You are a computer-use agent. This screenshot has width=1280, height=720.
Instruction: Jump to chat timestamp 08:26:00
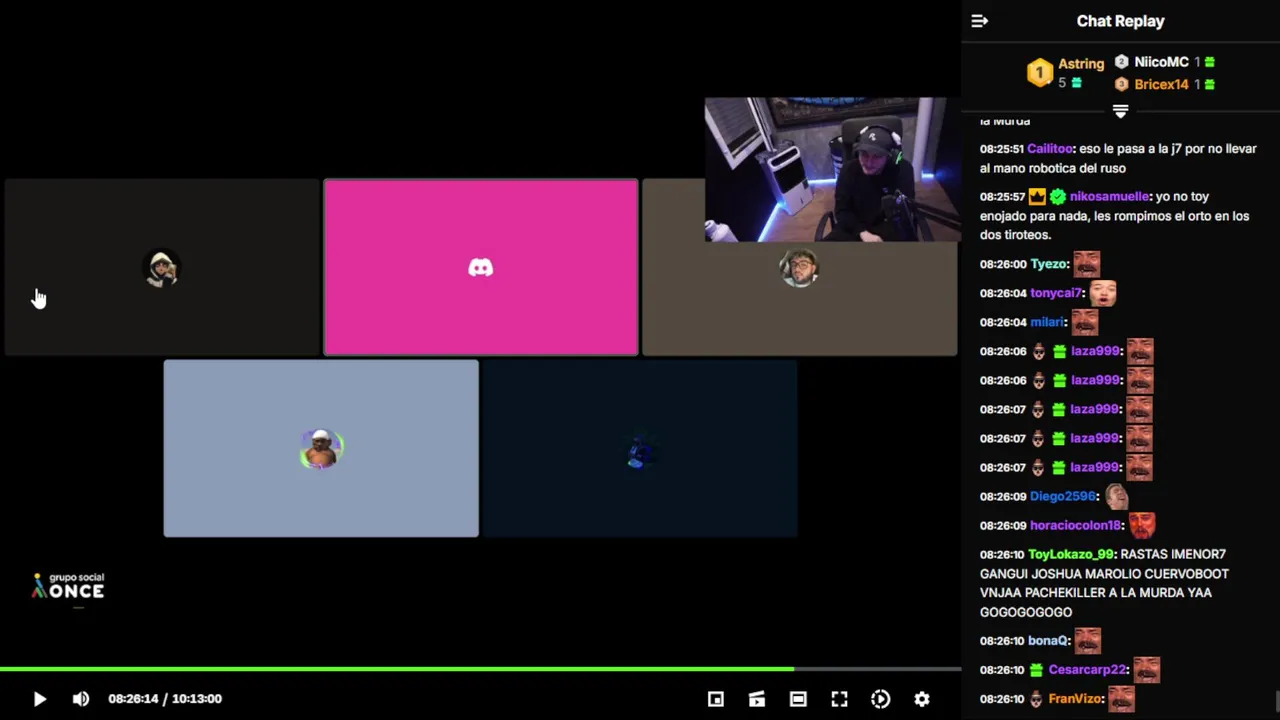1003,264
